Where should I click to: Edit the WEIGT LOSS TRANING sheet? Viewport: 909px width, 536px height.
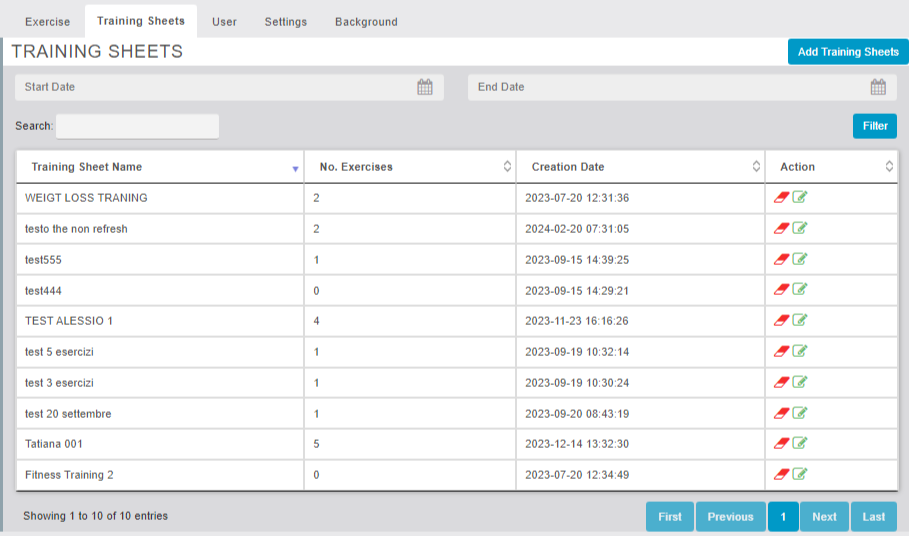tap(800, 198)
